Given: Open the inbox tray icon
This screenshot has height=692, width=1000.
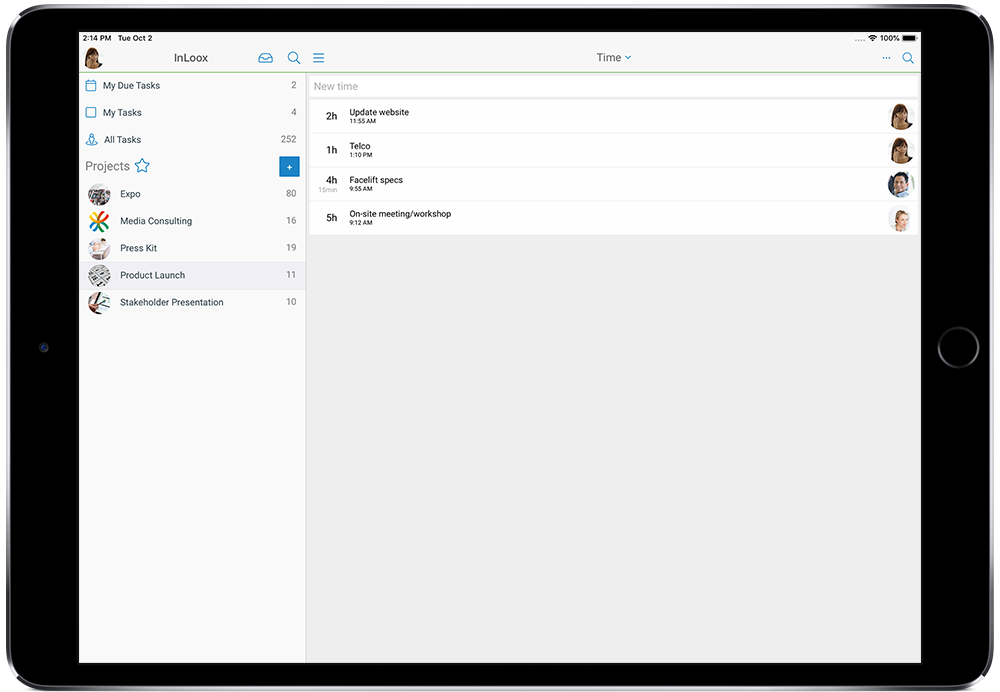Looking at the screenshot, I should pyautogui.click(x=265, y=58).
